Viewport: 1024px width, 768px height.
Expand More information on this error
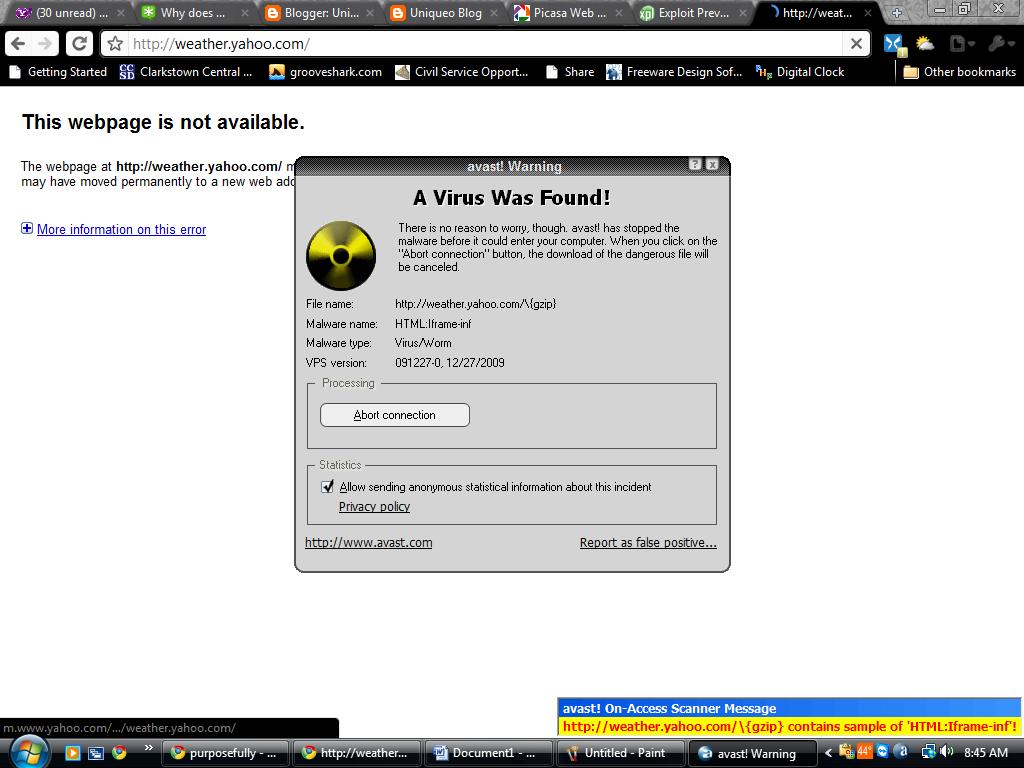[x=121, y=229]
